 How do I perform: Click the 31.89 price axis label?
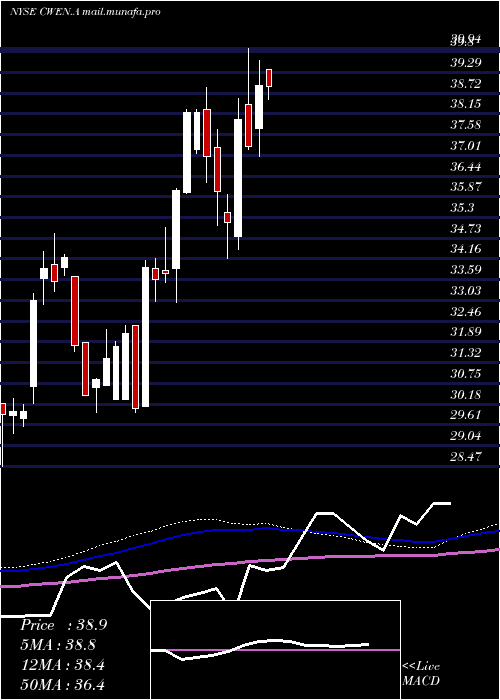coord(466,332)
